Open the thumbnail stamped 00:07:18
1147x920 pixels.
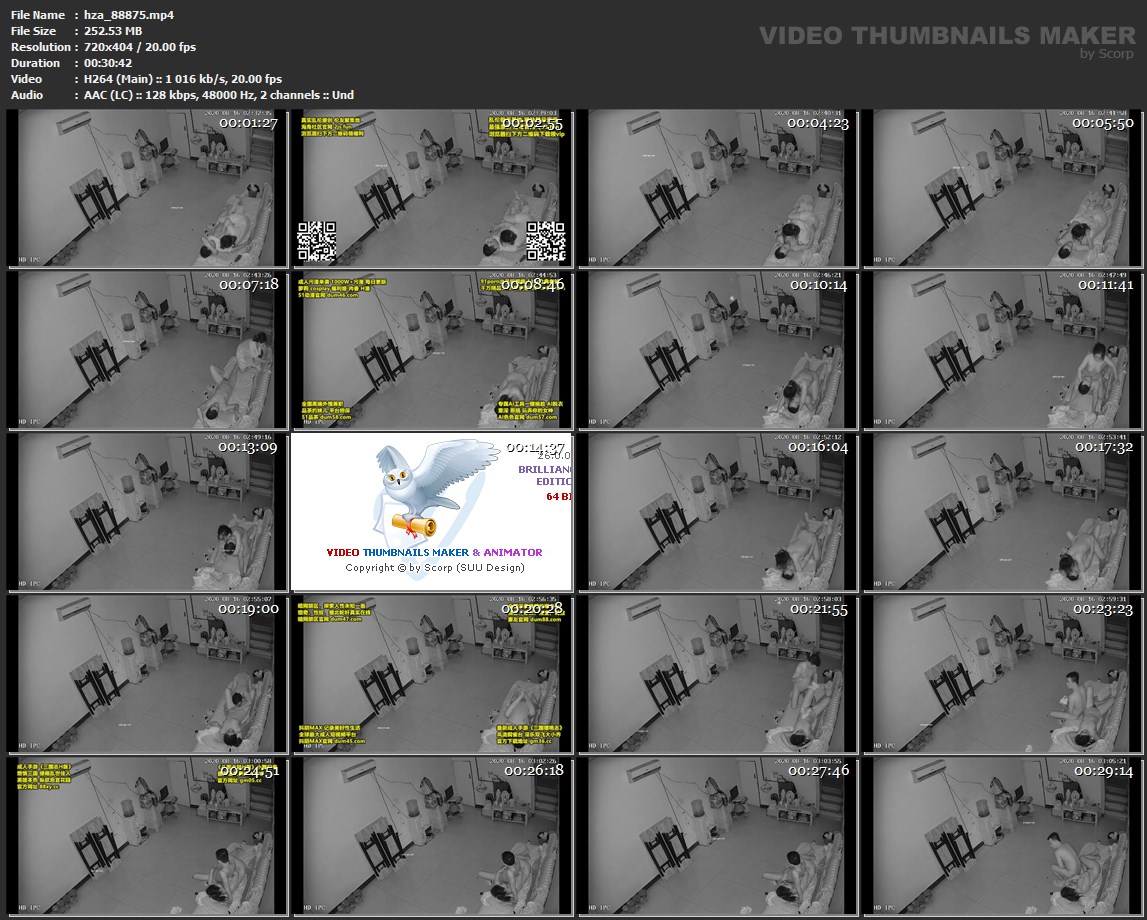(x=146, y=350)
